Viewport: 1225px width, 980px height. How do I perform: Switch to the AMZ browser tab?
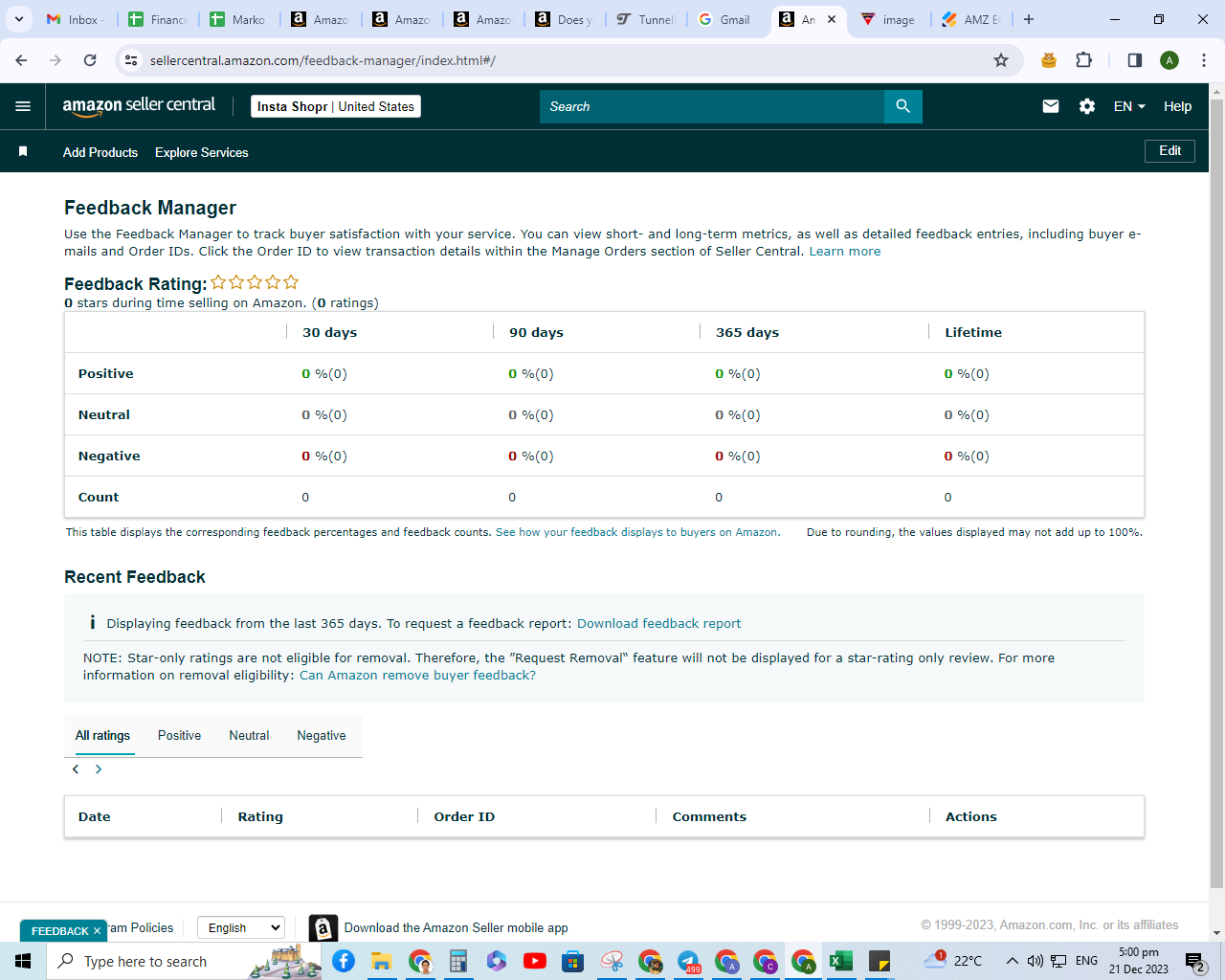coord(971,19)
